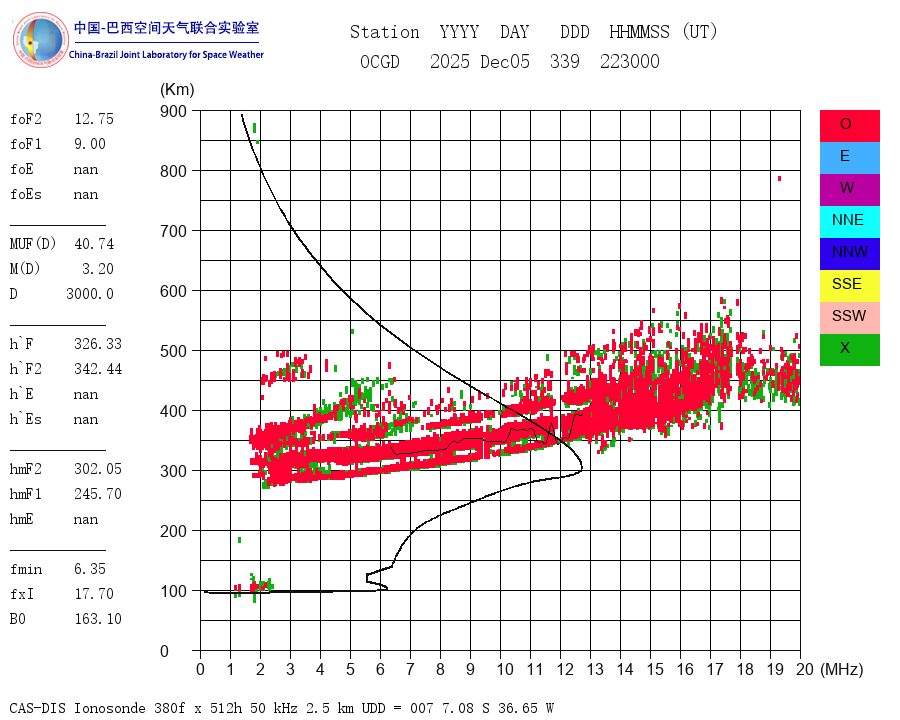Viewport: 900px width, 720px height.
Task: Click the (UT) header label
Action: click(x=700, y=32)
